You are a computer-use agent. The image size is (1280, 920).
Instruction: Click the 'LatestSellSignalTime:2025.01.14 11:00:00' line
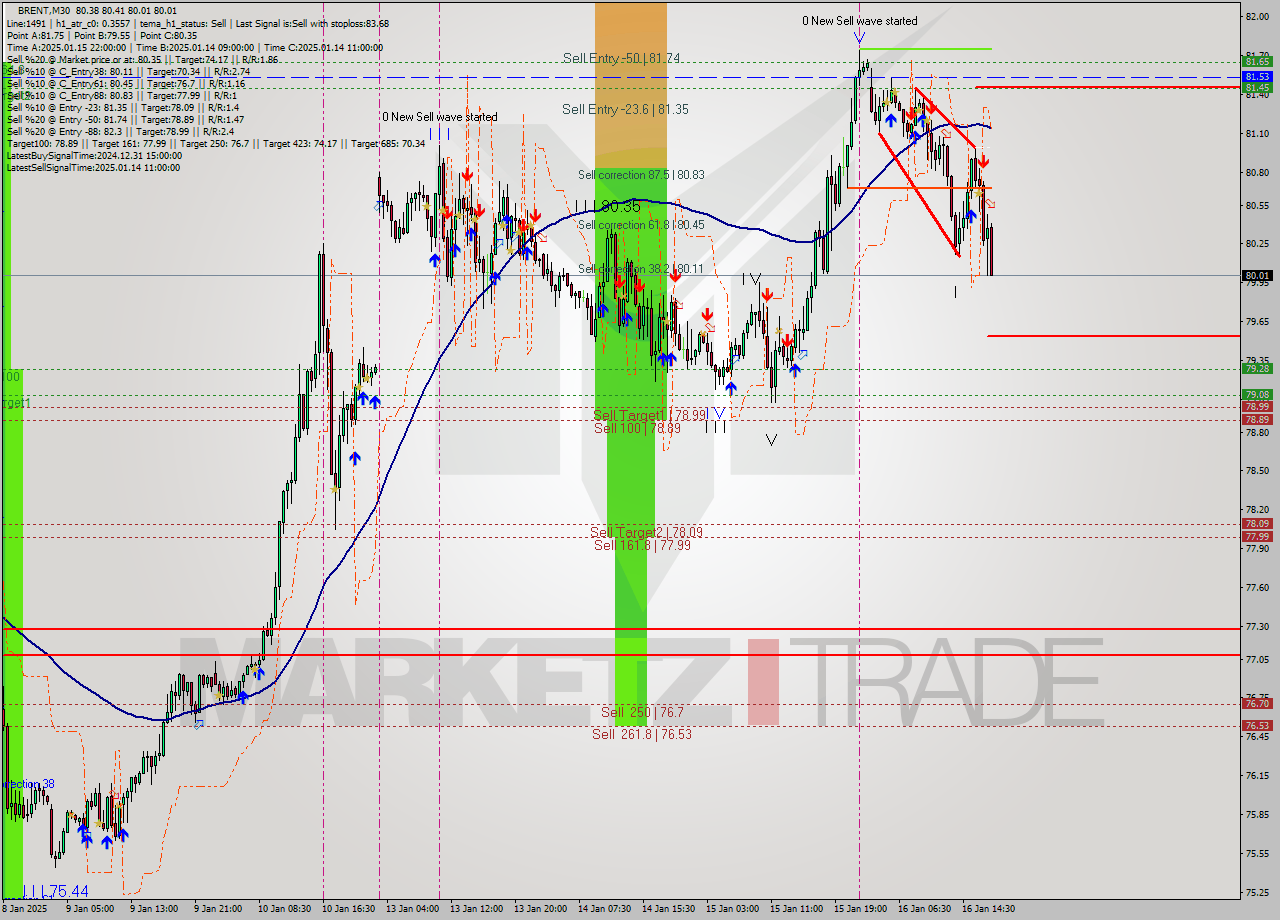click(x=93, y=168)
